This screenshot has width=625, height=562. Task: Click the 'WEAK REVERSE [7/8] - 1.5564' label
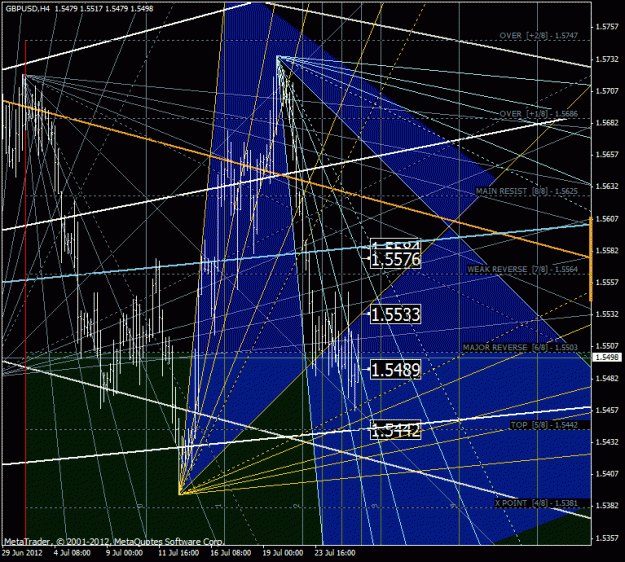click(522, 269)
